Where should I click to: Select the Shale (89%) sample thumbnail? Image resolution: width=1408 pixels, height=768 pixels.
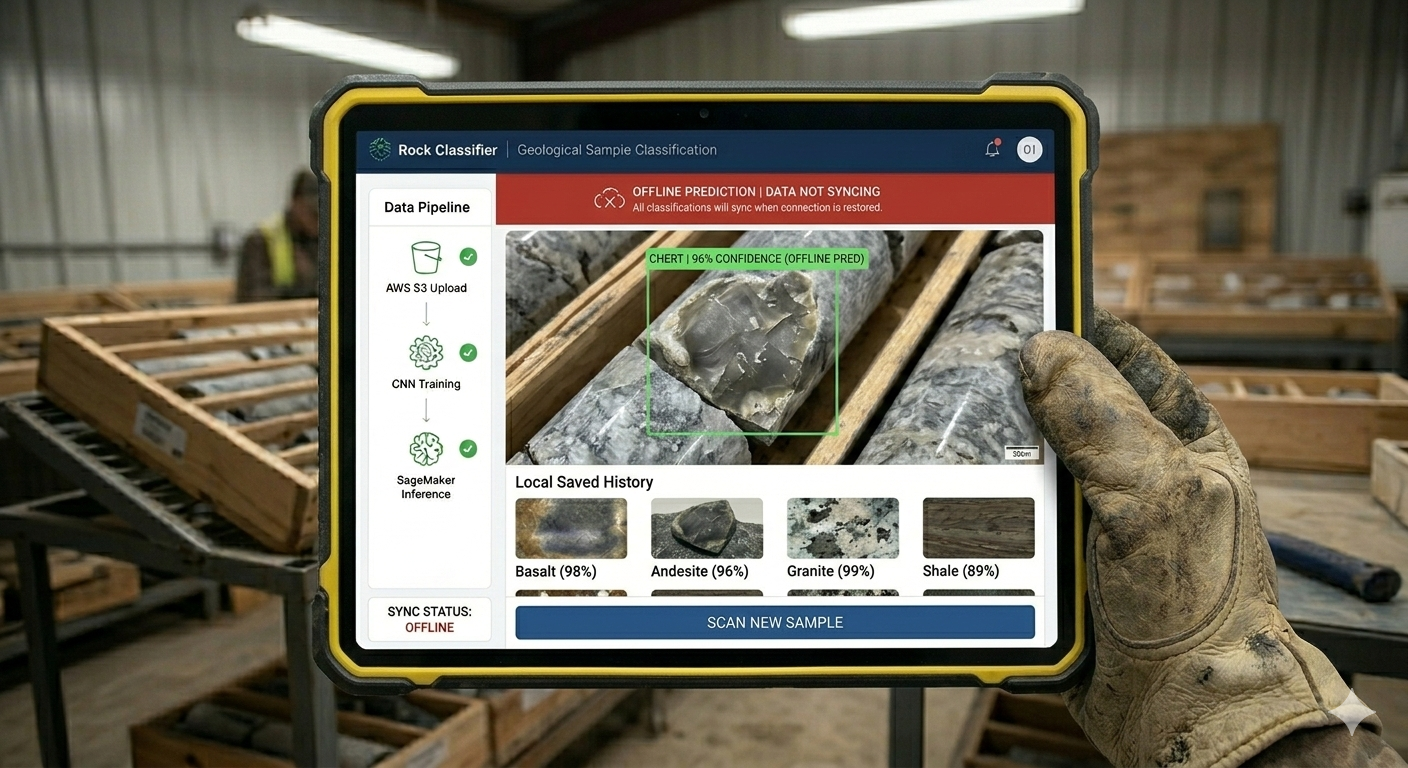(x=978, y=527)
